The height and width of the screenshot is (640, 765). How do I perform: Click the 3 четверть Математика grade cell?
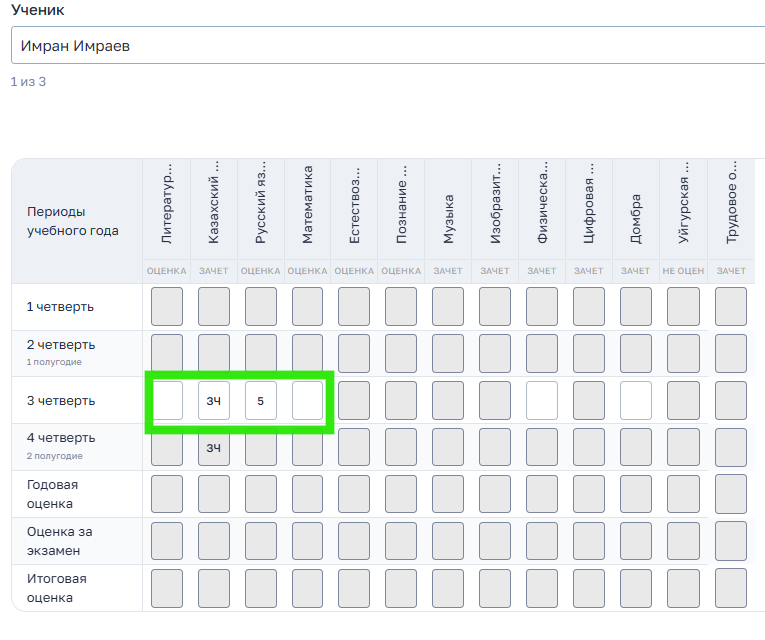click(x=308, y=400)
